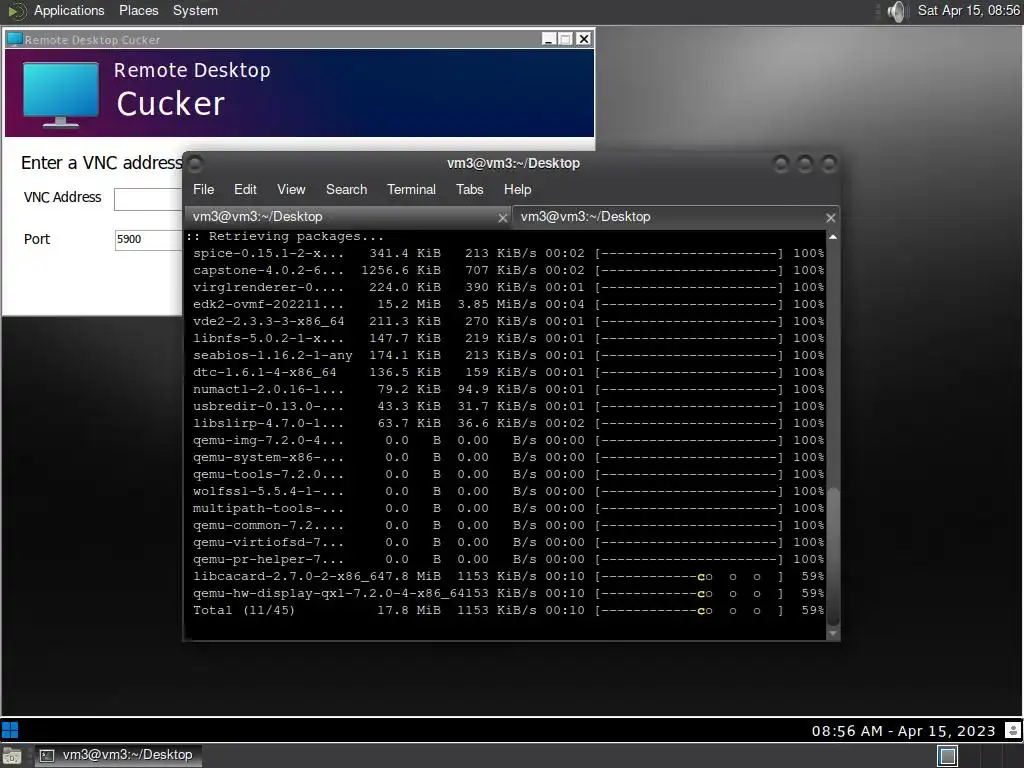
Task: Click the small tray icon right of remote clock
Action: pyautogui.click(x=1013, y=730)
